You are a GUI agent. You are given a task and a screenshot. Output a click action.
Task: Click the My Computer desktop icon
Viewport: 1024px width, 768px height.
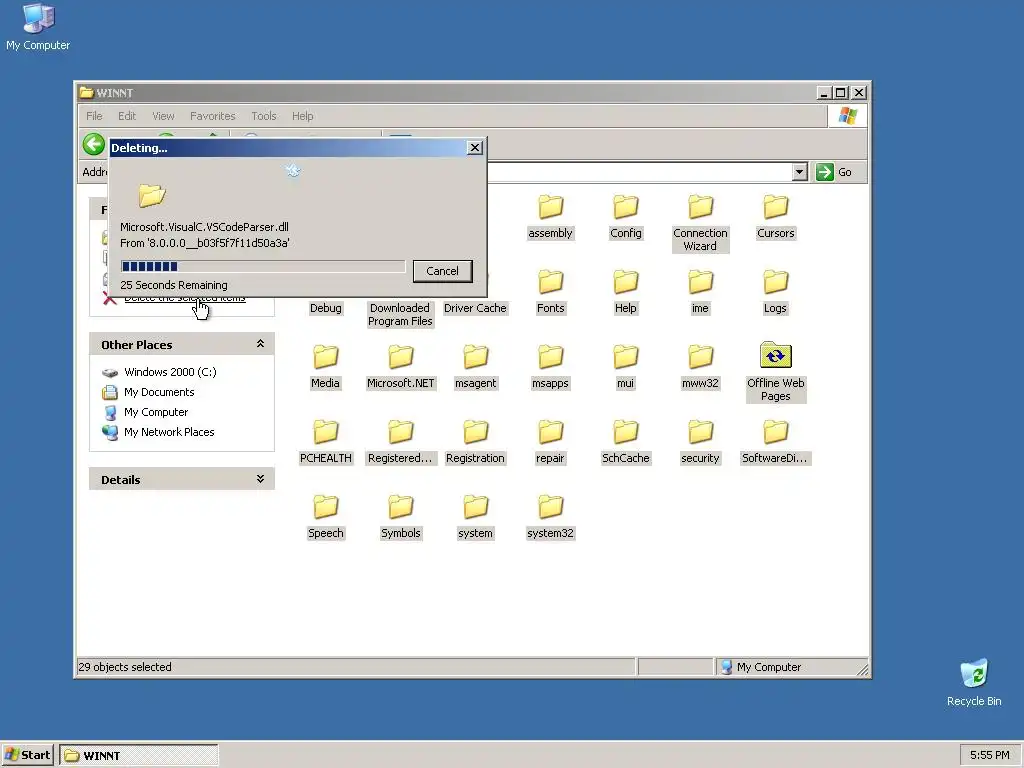pos(38,27)
